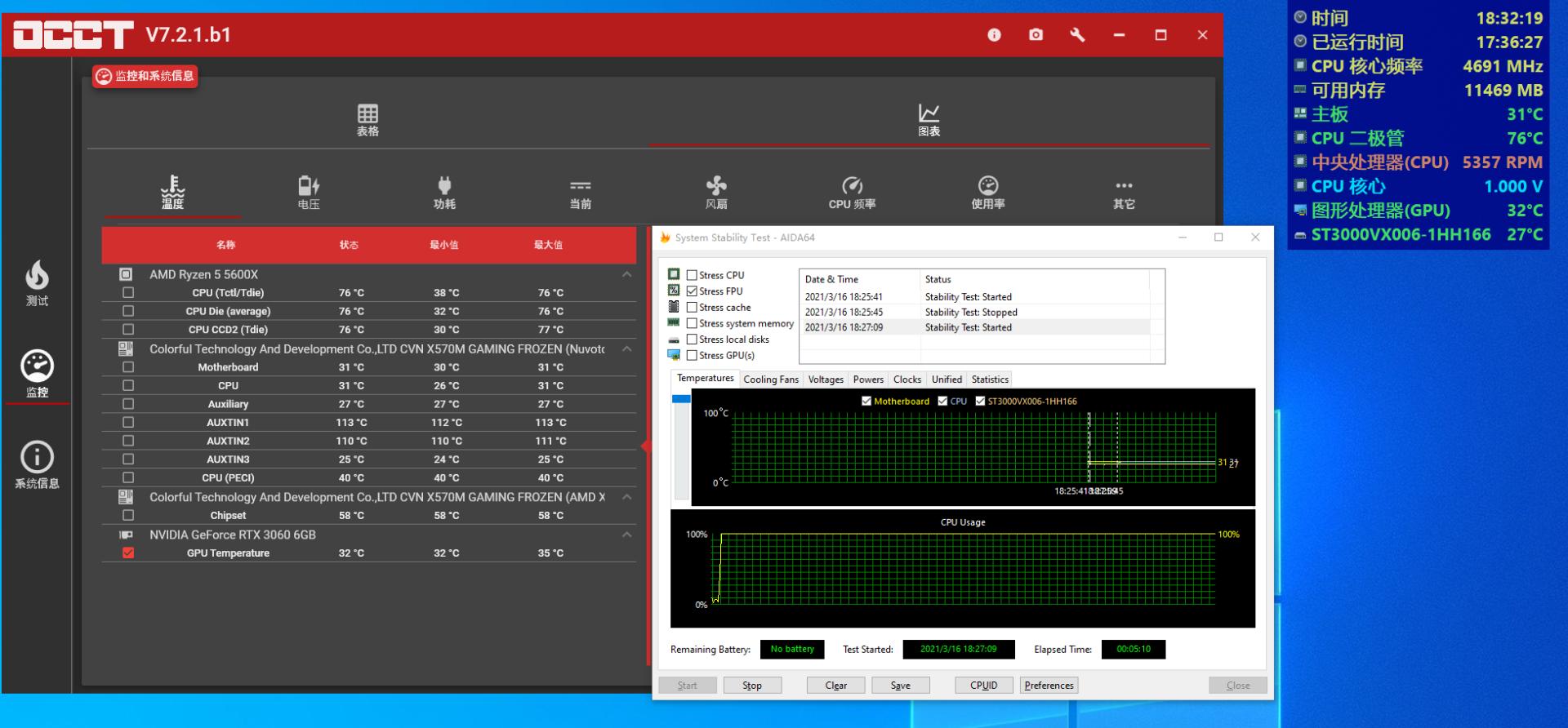
Task: Take a screenshot with the camera icon
Action: (1036, 35)
